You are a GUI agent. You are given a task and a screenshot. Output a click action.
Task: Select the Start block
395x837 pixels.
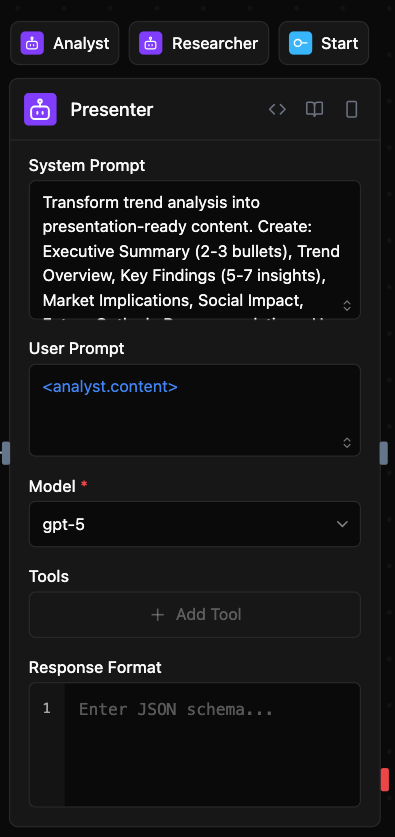tap(323, 43)
